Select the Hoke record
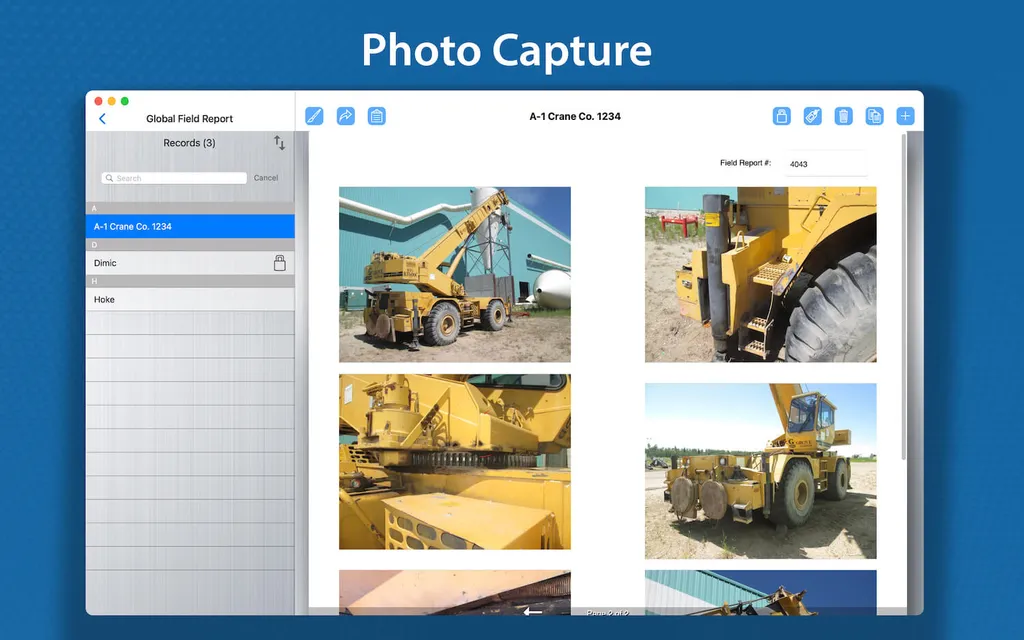The image size is (1024, 640). click(190, 299)
